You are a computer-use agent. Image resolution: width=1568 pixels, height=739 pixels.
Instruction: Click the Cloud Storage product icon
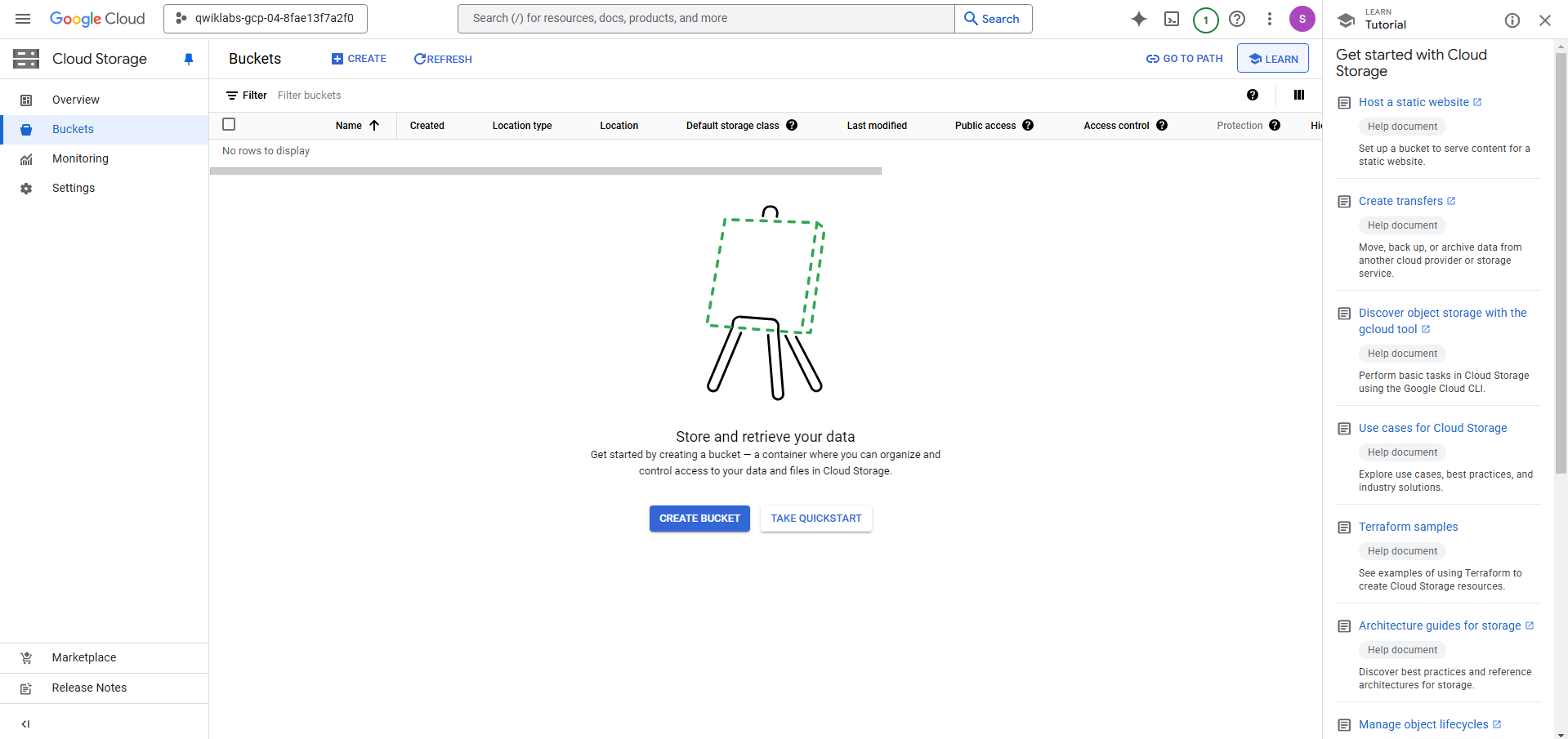click(x=26, y=59)
